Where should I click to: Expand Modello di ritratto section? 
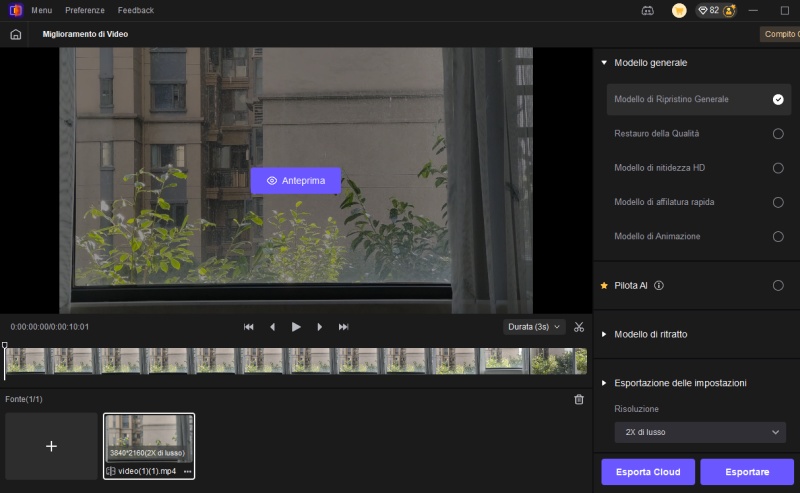click(604, 334)
